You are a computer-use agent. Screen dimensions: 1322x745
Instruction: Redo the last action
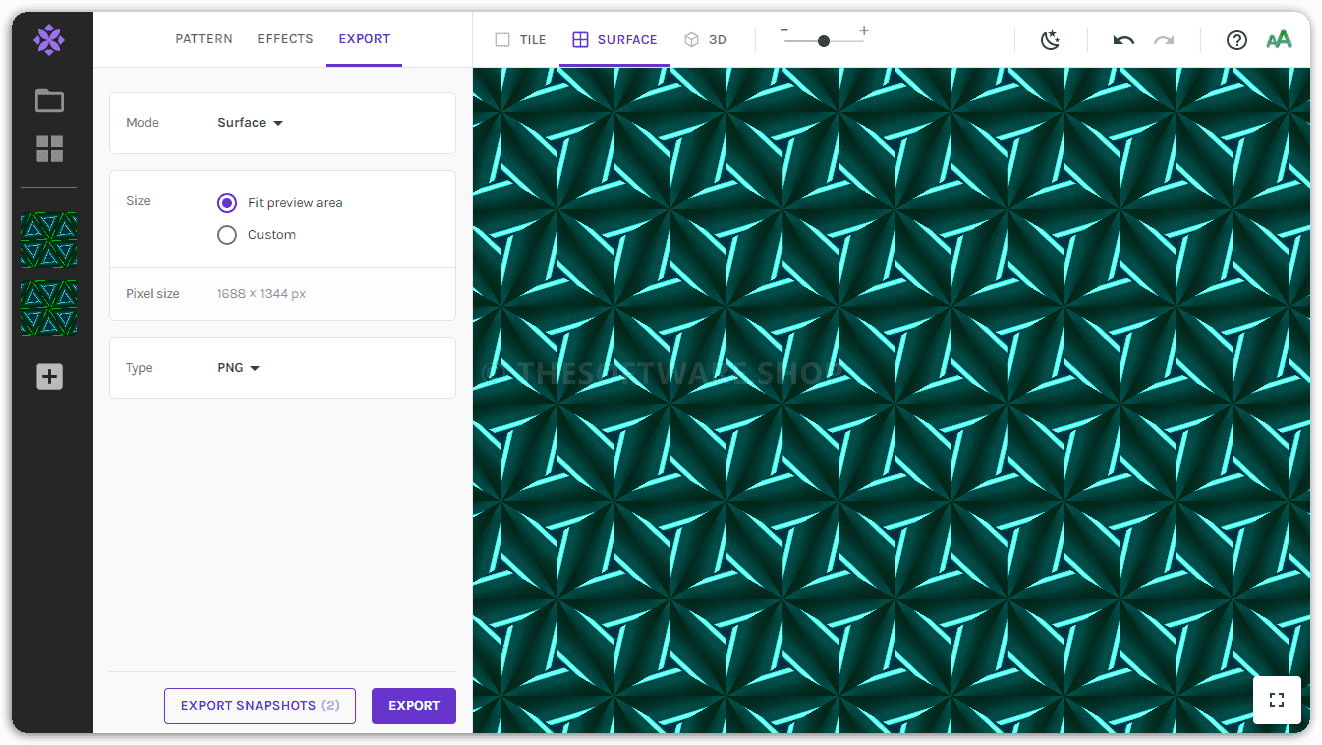click(1164, 40)
